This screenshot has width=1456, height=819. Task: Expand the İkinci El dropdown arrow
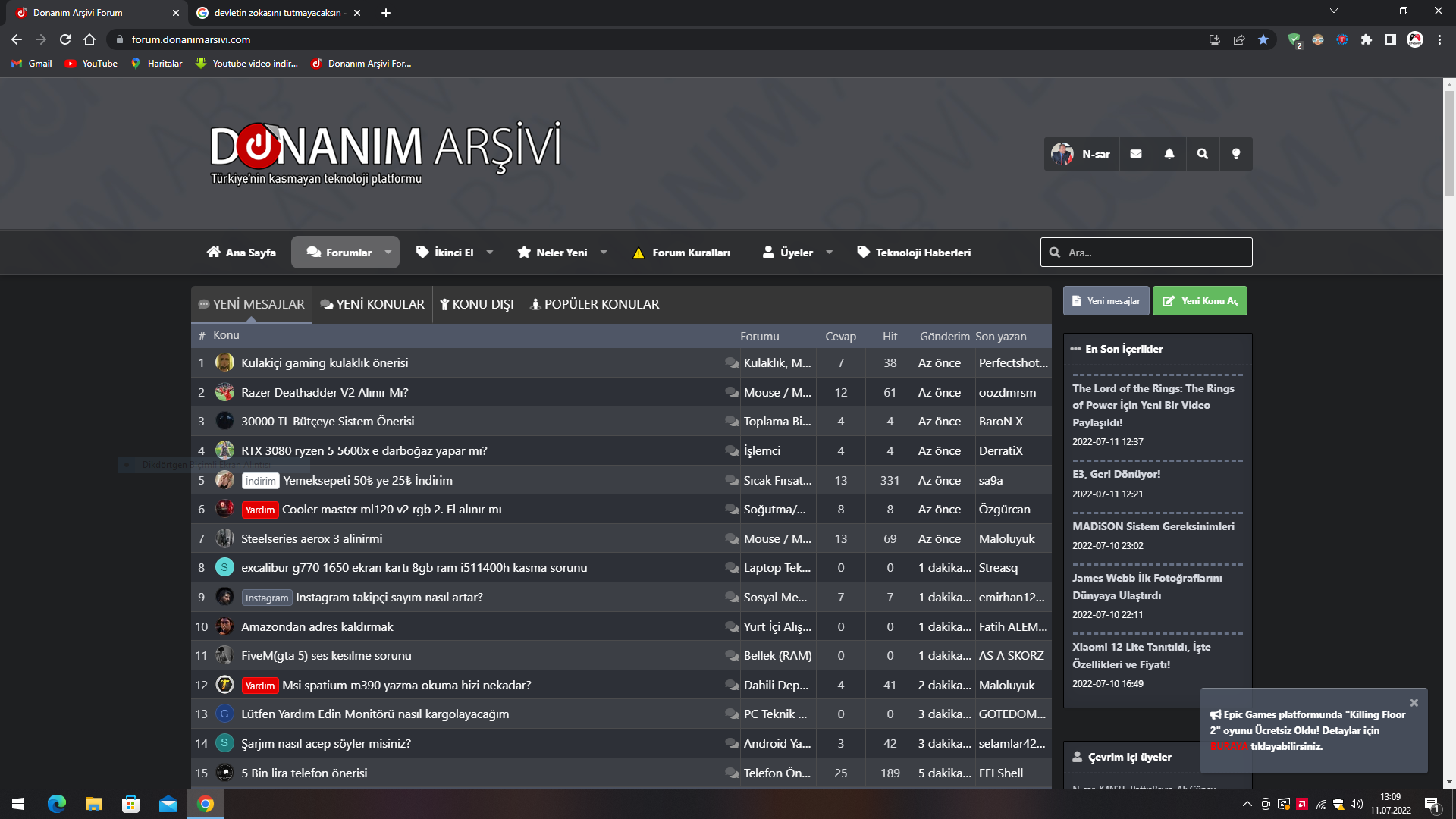click(490, 253)
